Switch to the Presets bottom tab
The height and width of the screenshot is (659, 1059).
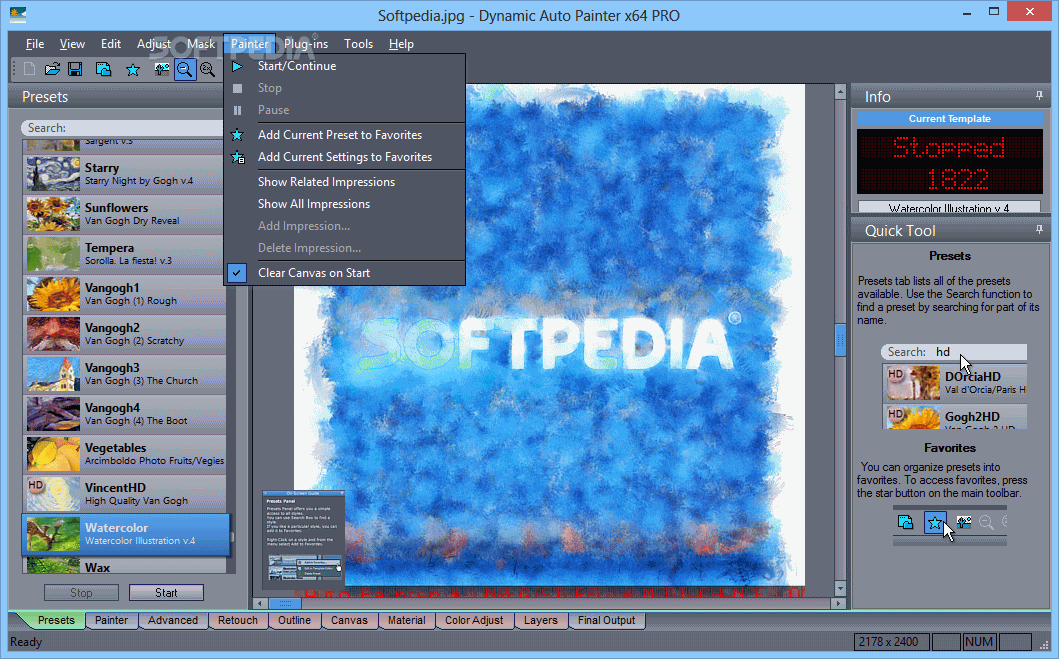click(x=56, y=620)
